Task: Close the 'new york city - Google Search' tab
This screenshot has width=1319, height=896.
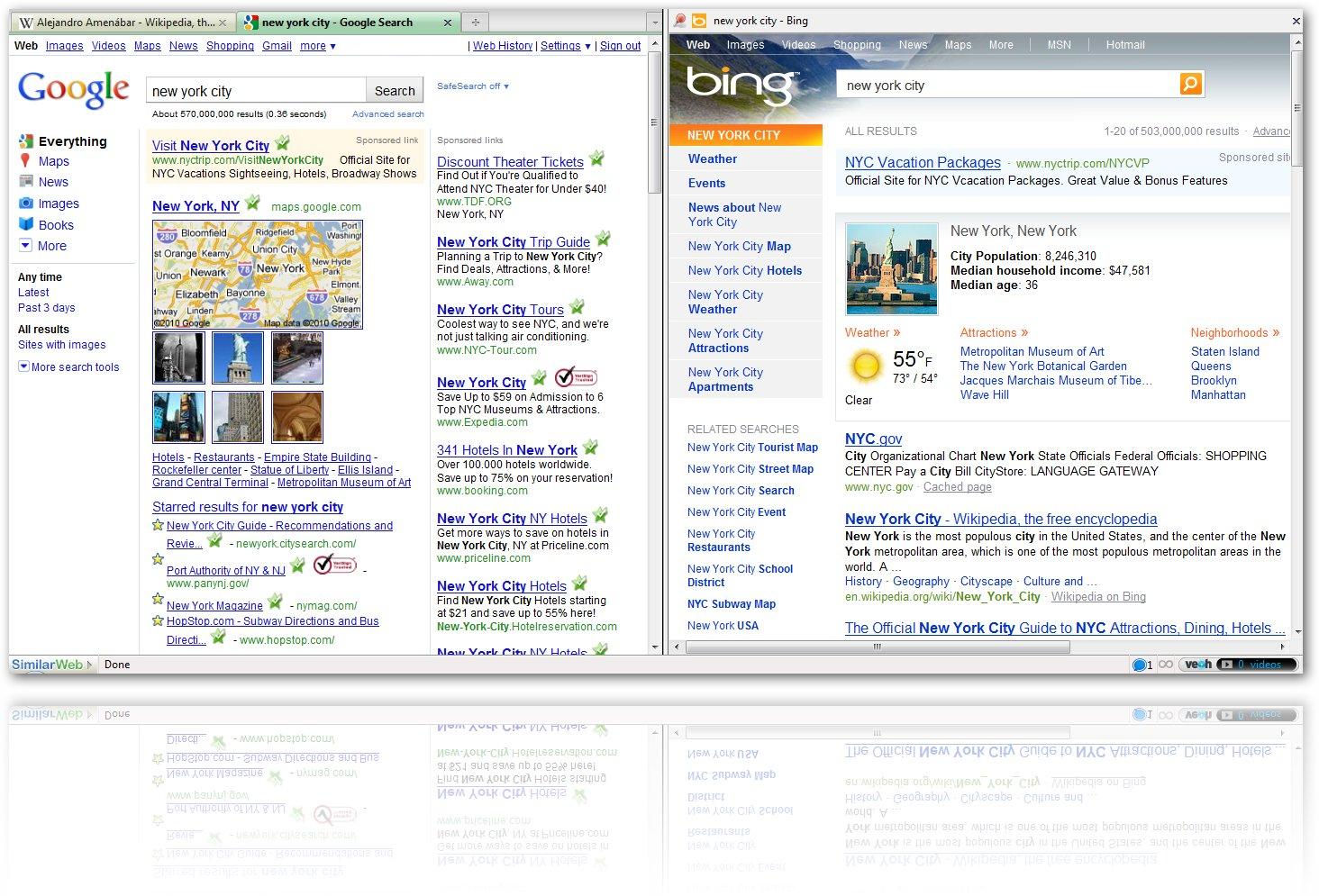Action: [x=449, y=23]
